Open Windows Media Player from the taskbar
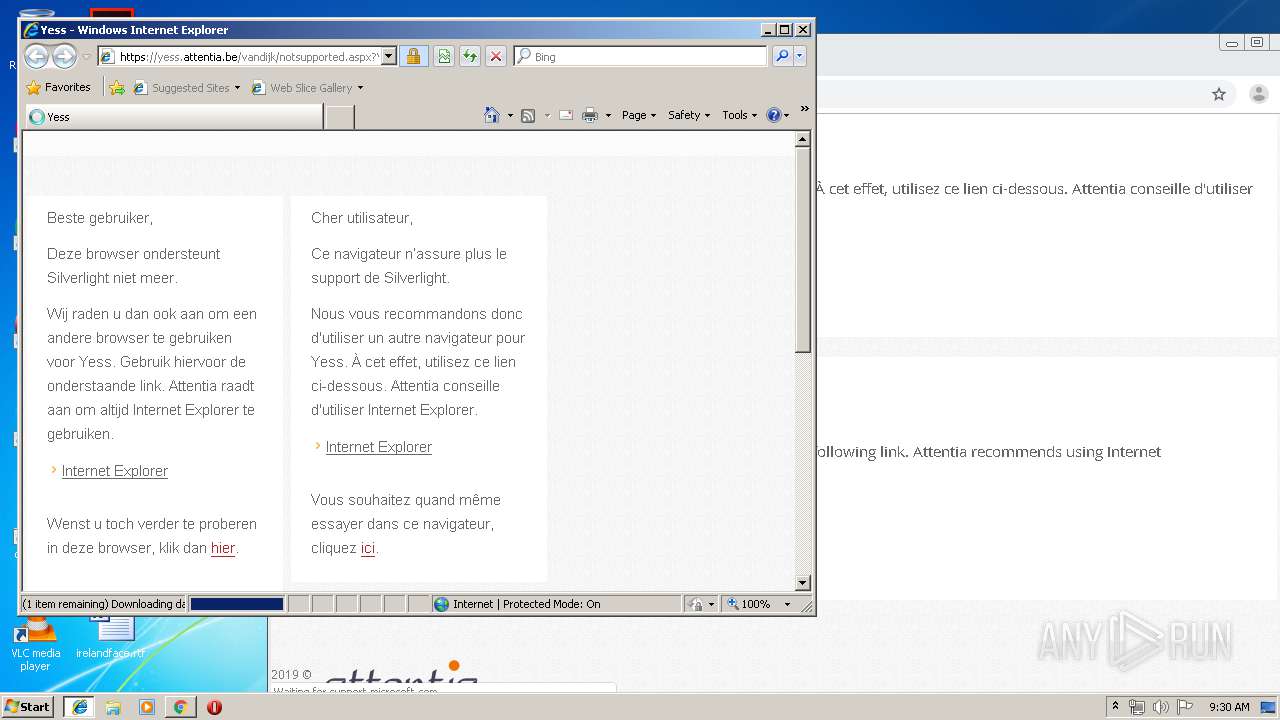Screen dimensions: 1280x720 click(147, 707)
